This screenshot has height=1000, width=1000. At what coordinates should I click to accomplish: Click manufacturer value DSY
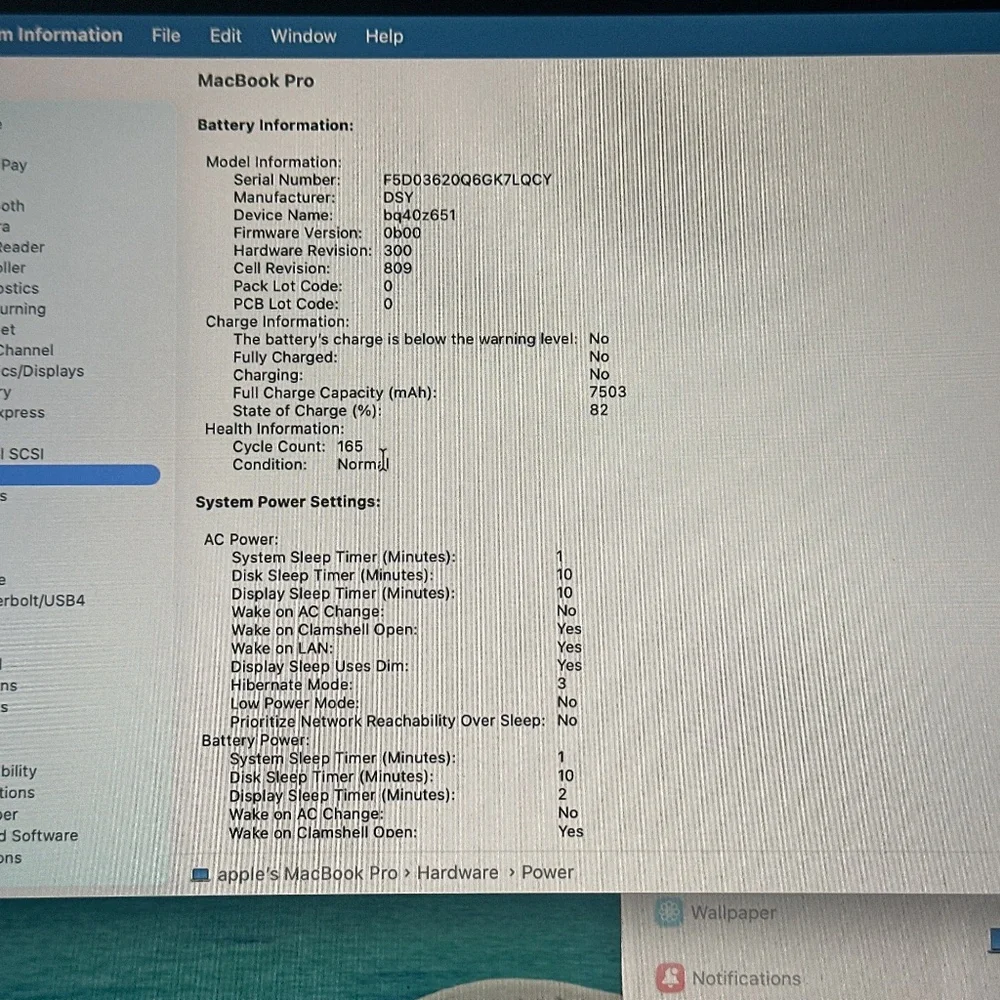[398, 198]
